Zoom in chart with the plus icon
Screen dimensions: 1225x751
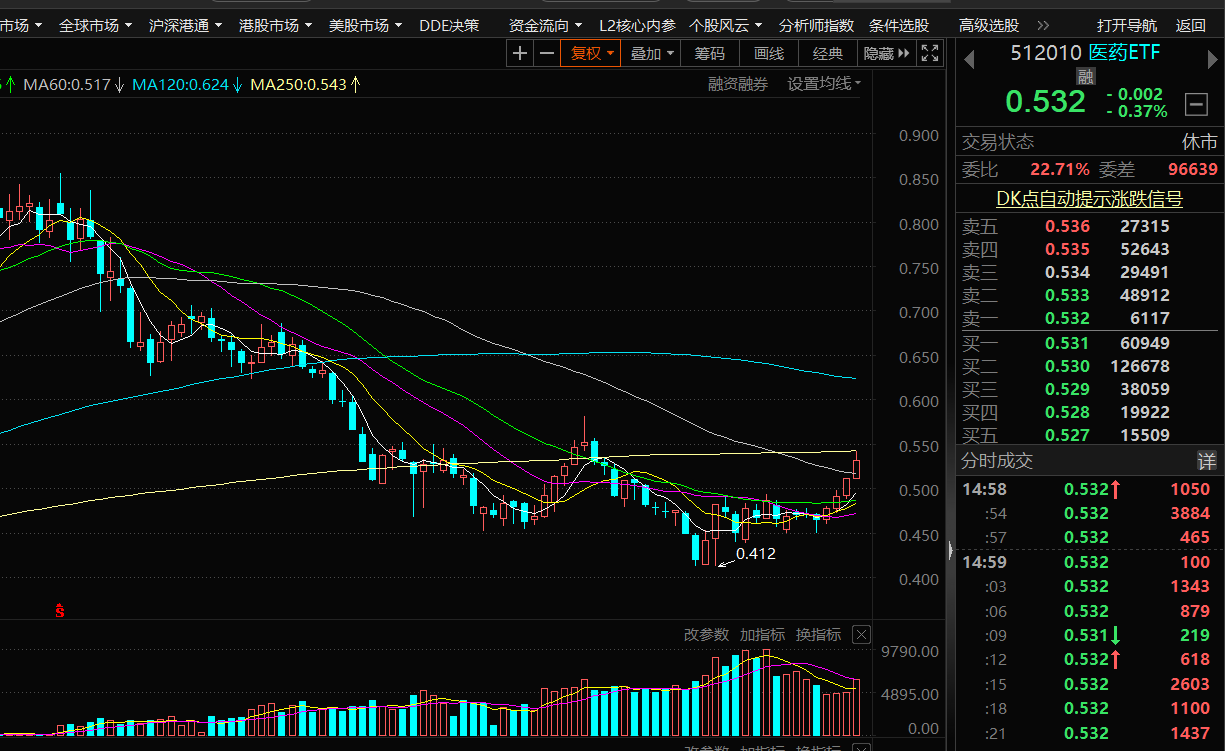point(520,54)
